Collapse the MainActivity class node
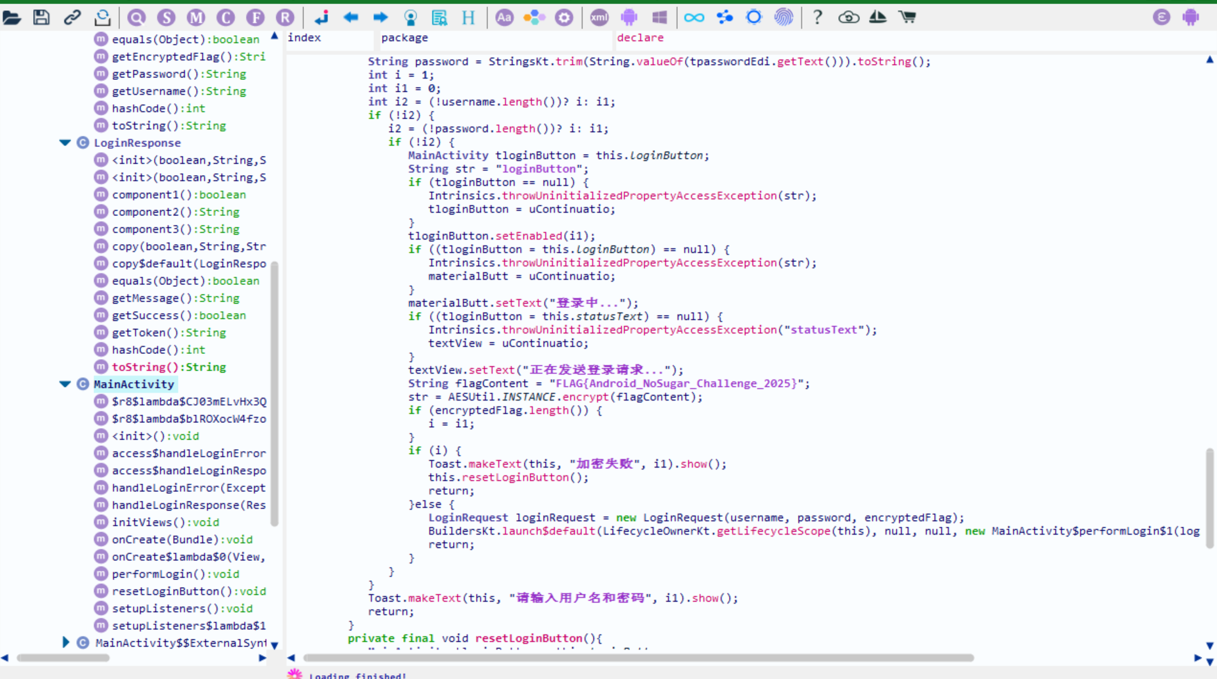Screen dimensions: 1217x679 [65, 384]
